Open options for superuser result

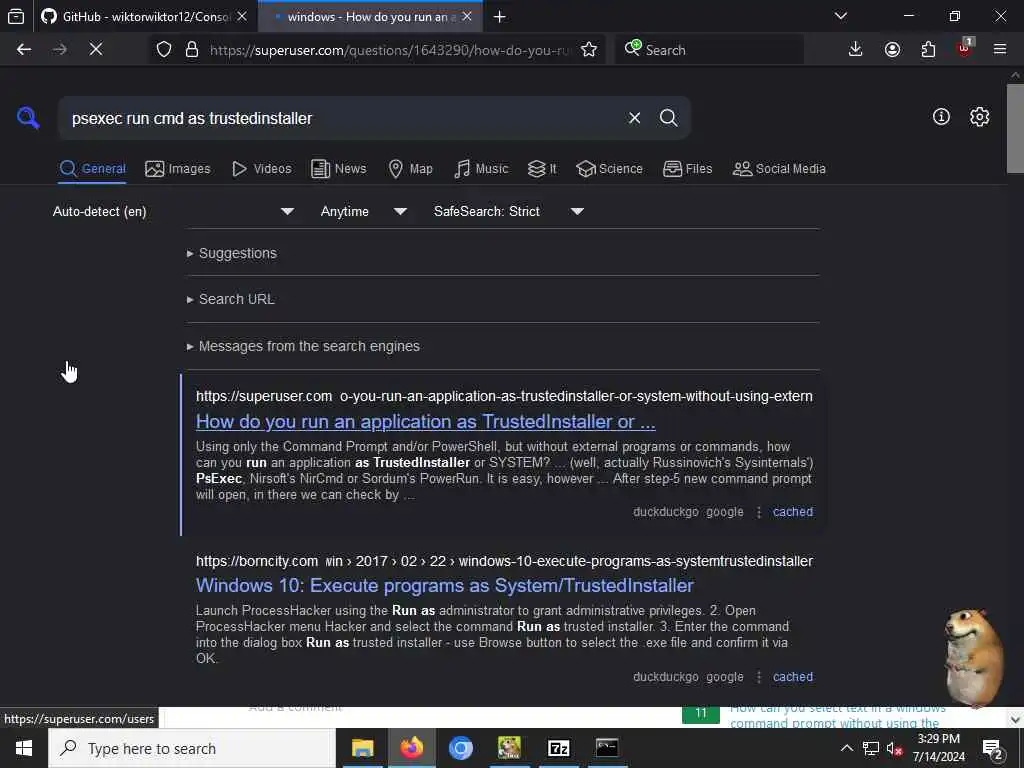pos(759,512)
